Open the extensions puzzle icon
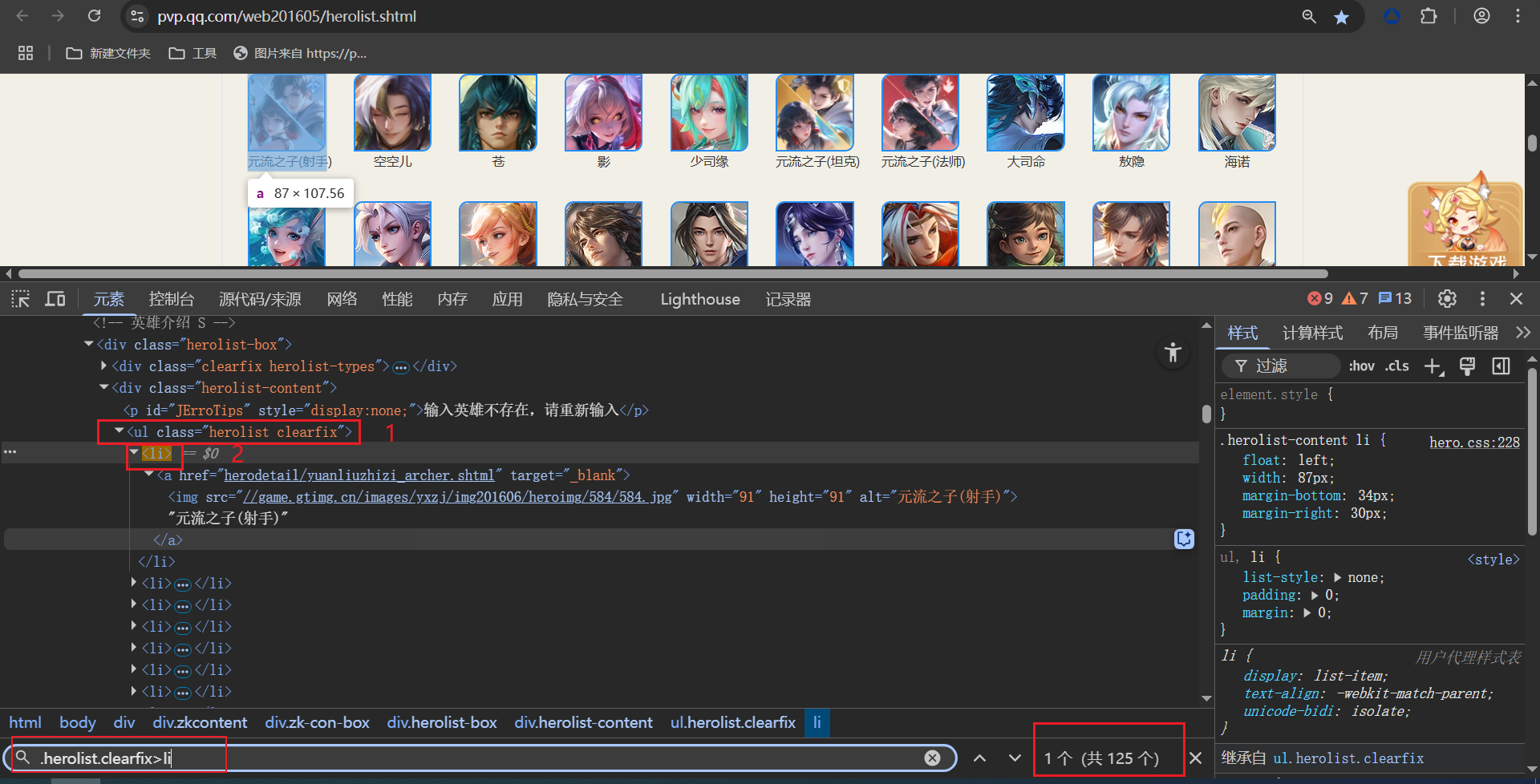This screenshot has height=784, width=1540. pos(1429,16)
